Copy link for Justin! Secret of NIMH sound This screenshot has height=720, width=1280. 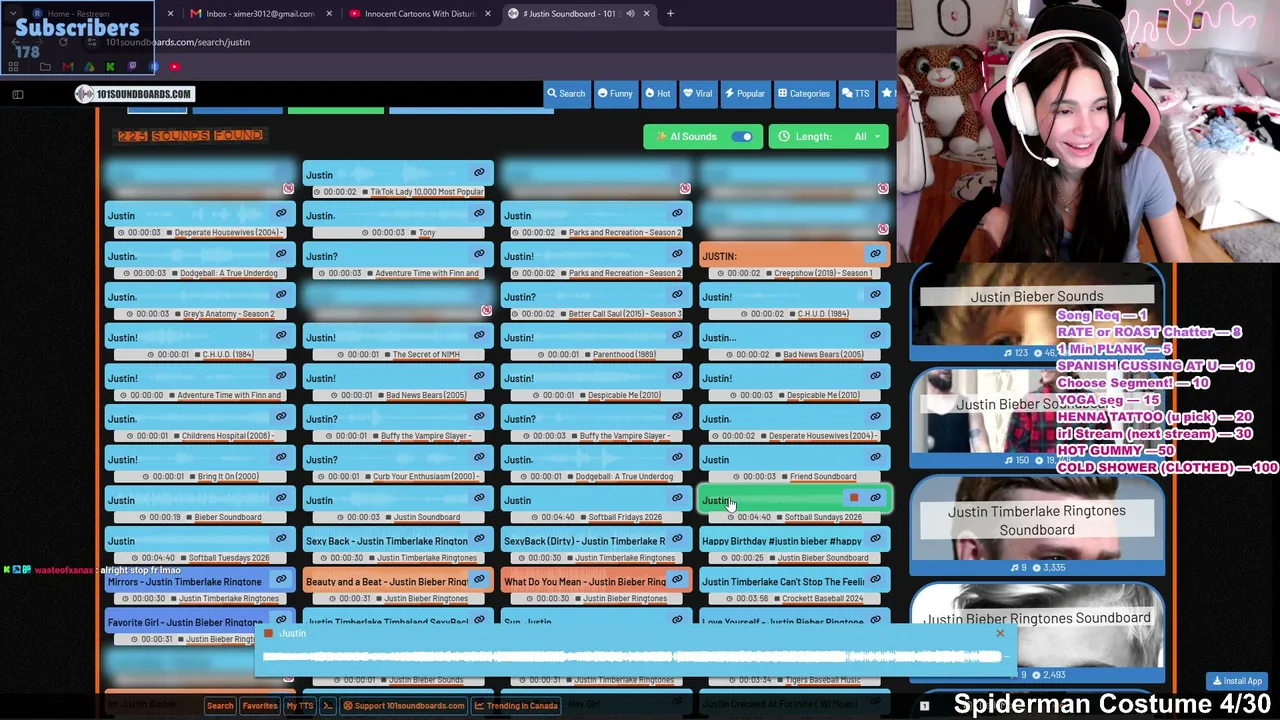point(479,335)
